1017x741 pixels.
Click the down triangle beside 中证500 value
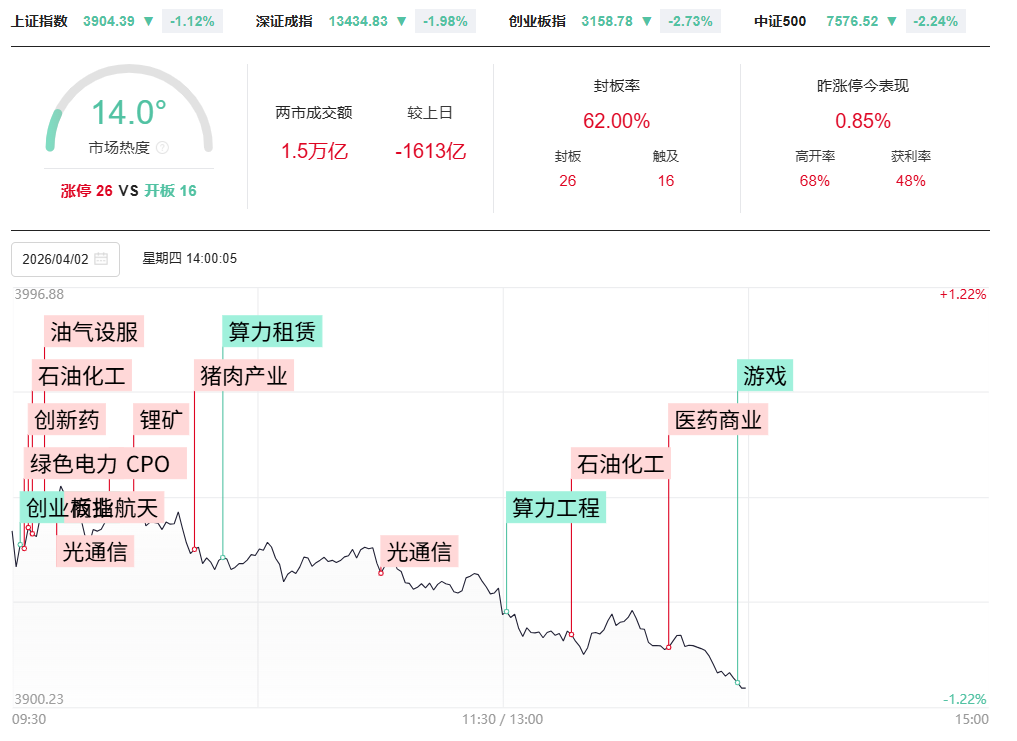pyautogui.click(x=891, y=21)
